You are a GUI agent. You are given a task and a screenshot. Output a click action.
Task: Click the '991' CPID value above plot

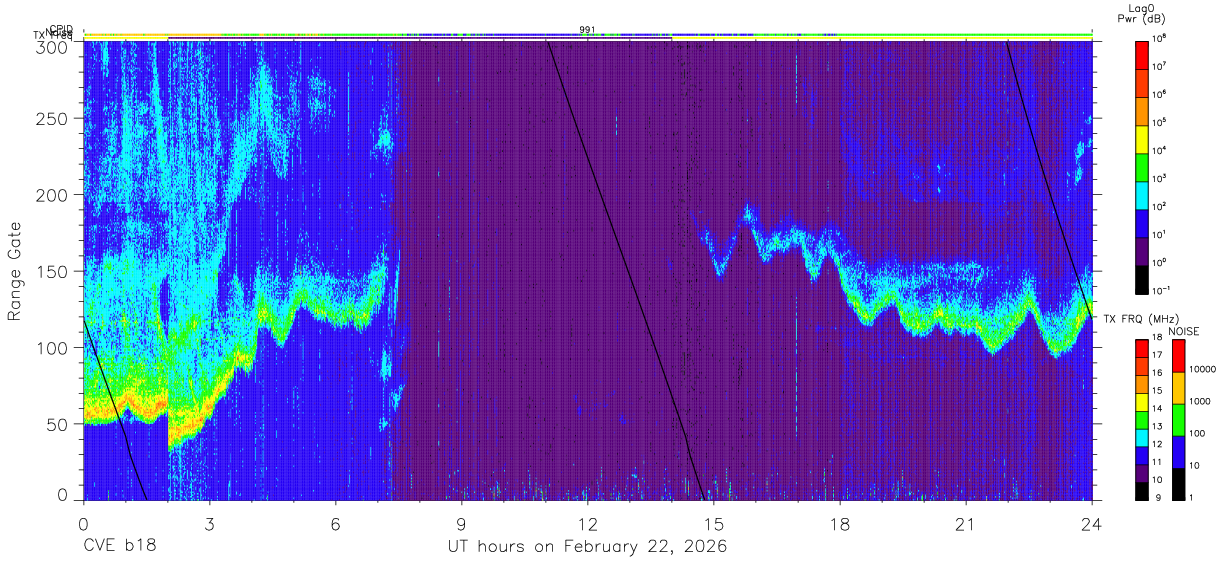588,29
